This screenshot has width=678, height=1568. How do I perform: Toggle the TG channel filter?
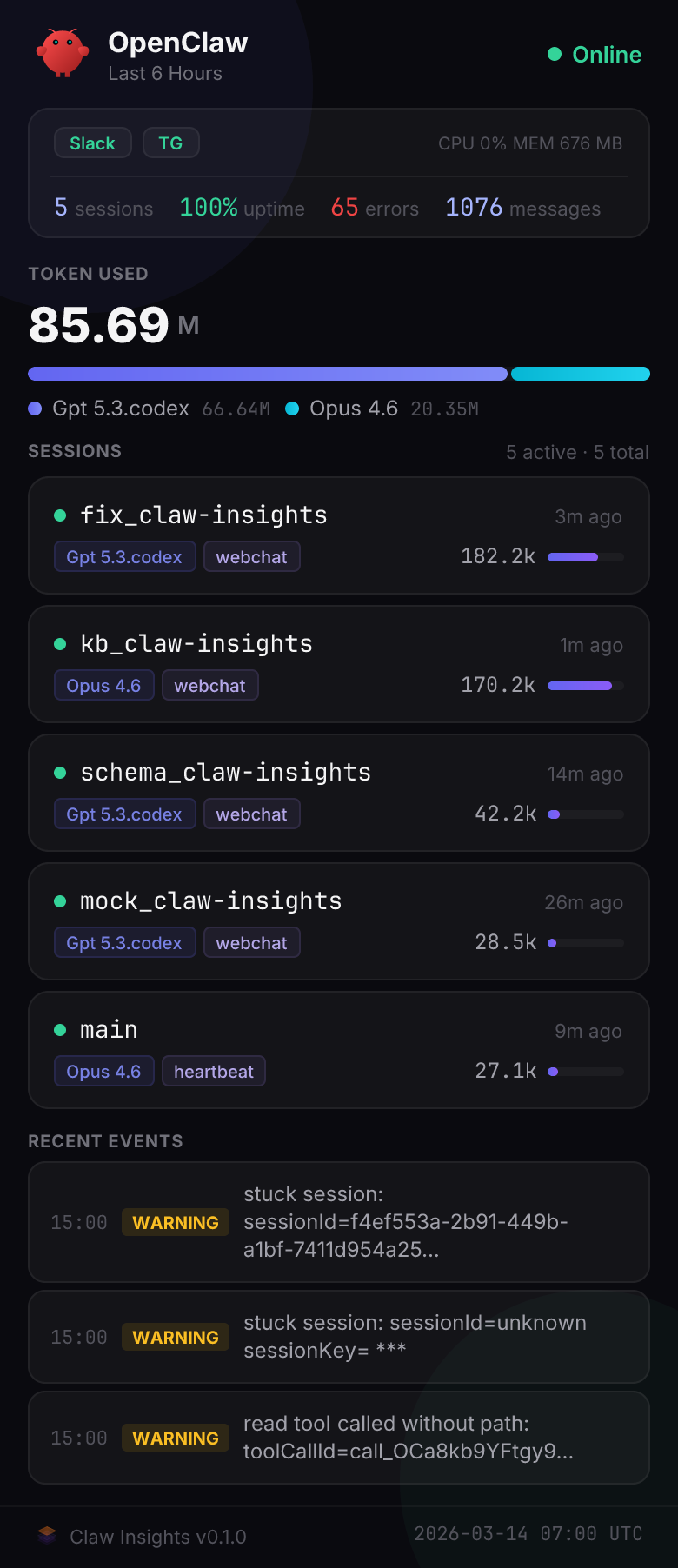click(170, 143)
